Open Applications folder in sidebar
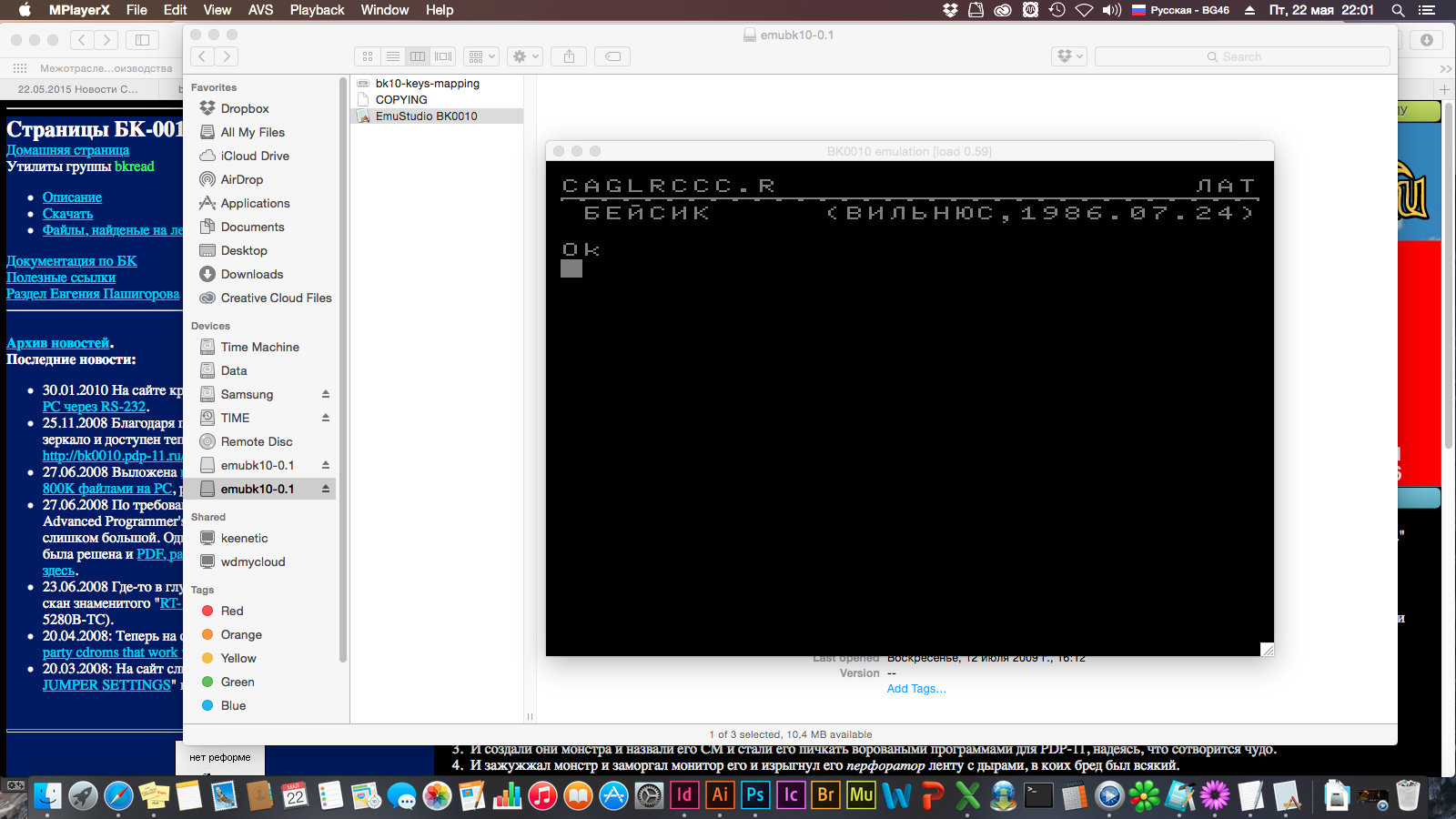 256,203
